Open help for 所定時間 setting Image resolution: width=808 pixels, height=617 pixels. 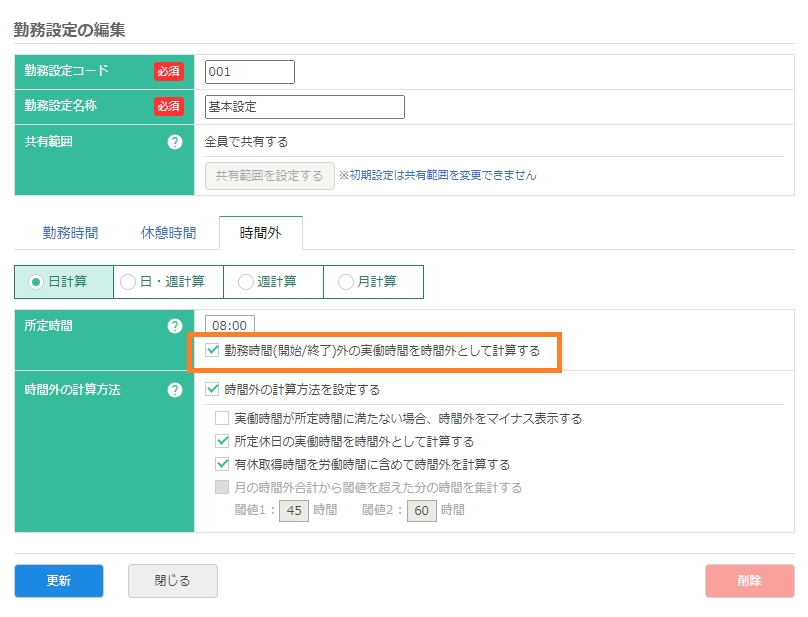[176, 326]
